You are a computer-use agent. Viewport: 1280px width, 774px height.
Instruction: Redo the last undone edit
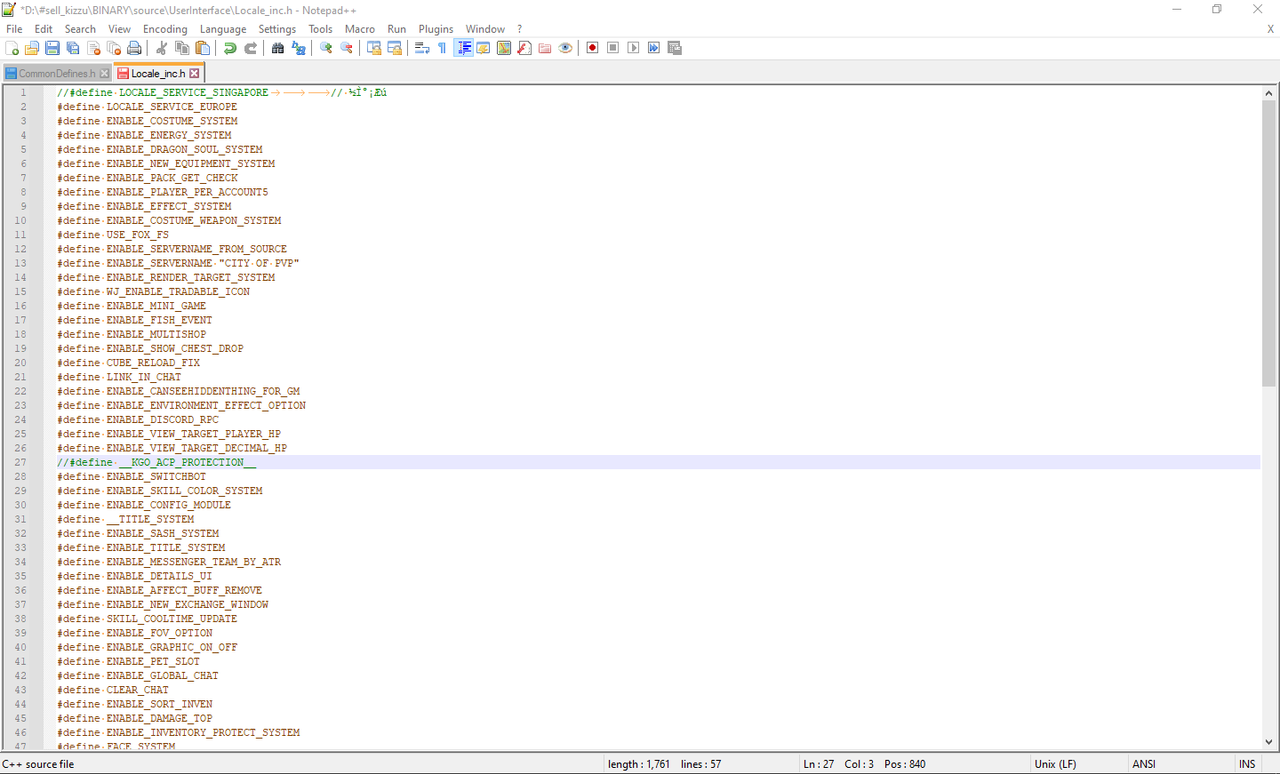250,48
